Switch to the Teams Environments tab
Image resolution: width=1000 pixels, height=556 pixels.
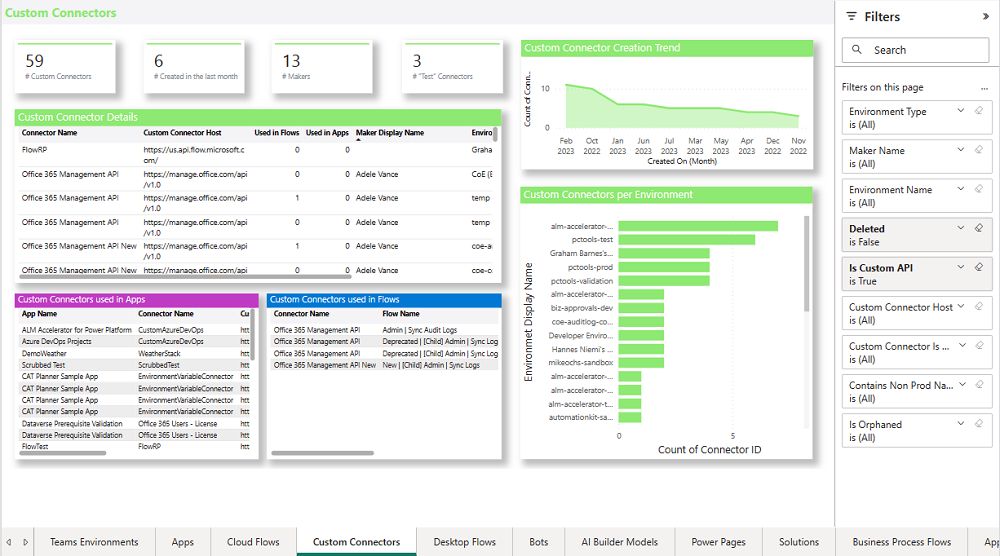[94, 542]
